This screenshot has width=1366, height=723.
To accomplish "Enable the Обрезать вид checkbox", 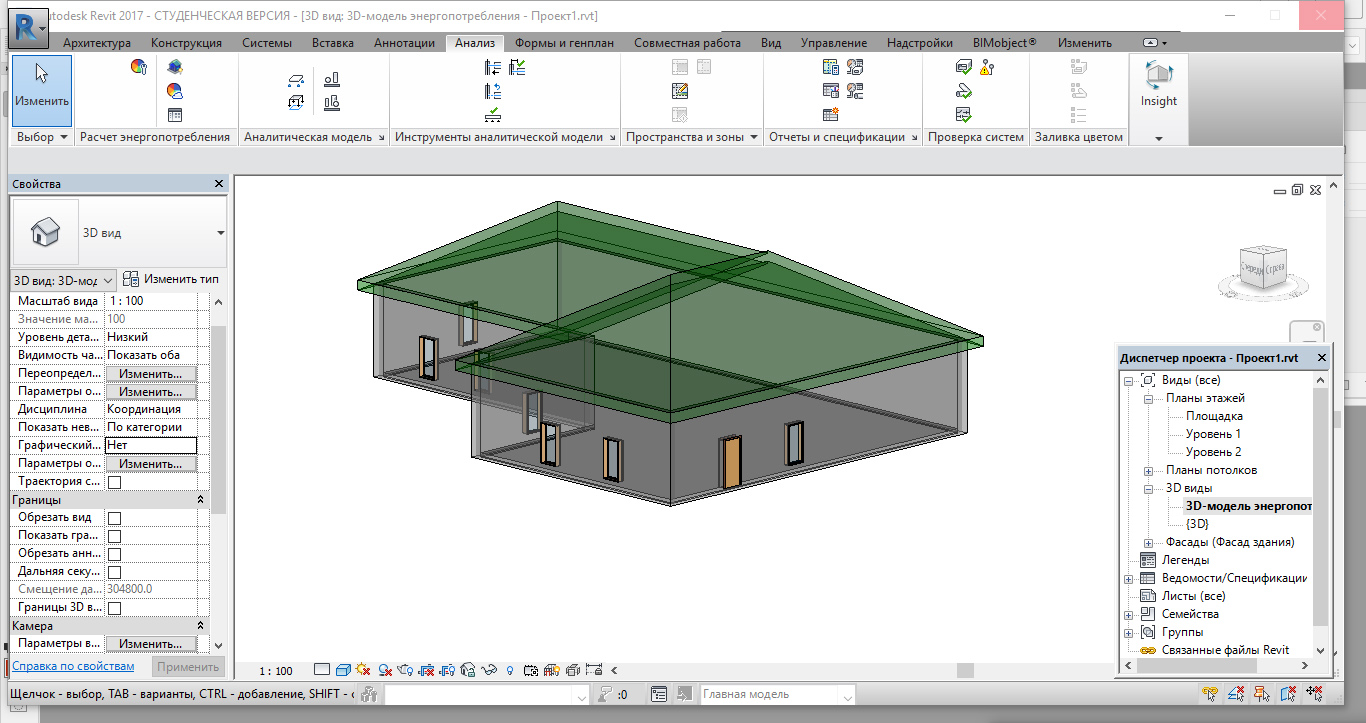I will [114, 518].
